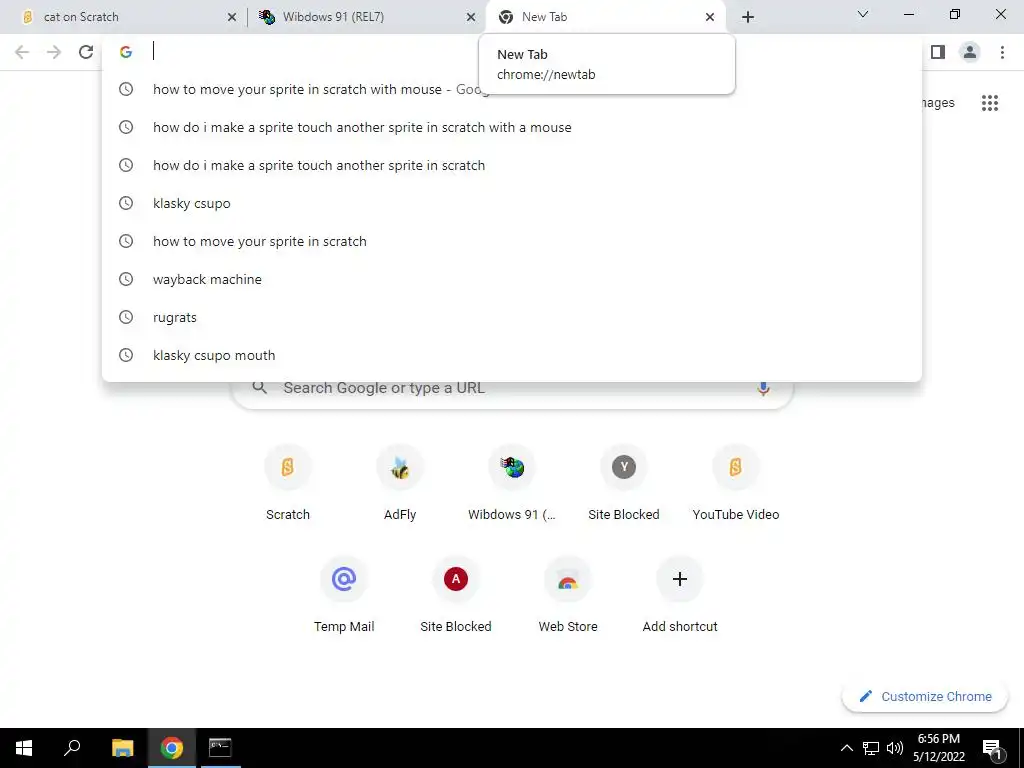1024x768 pixels.
Task: Pick the 'klasky csupo mouth' suggestion
Action: tap(512, 355)
